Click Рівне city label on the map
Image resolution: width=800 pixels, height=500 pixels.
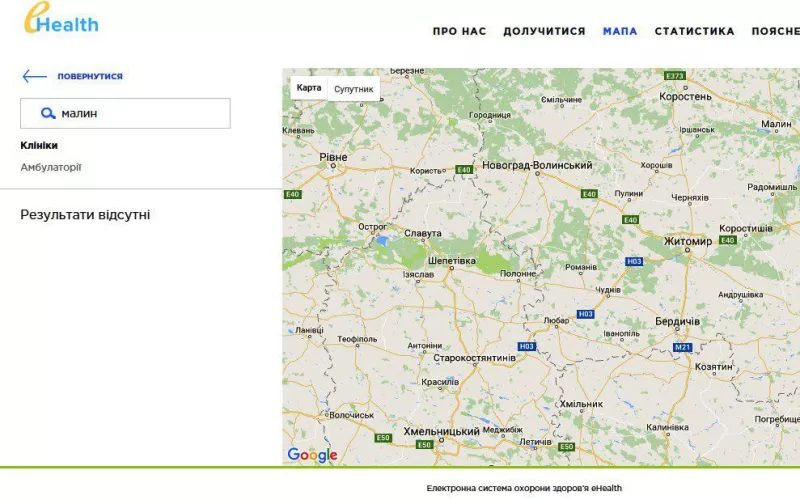333,158
